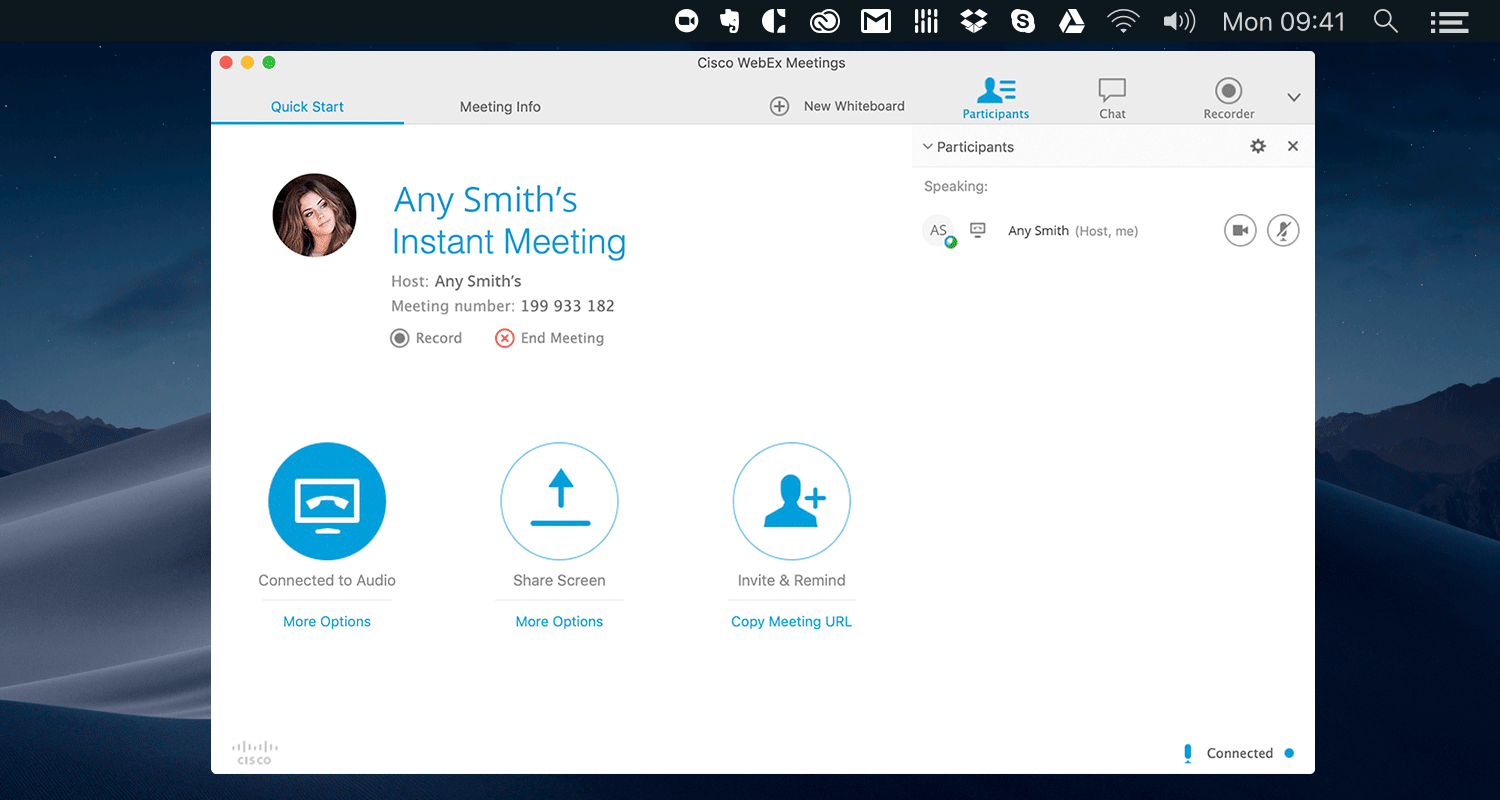Switch to the Quick Start tab

(x=307, y=106)
